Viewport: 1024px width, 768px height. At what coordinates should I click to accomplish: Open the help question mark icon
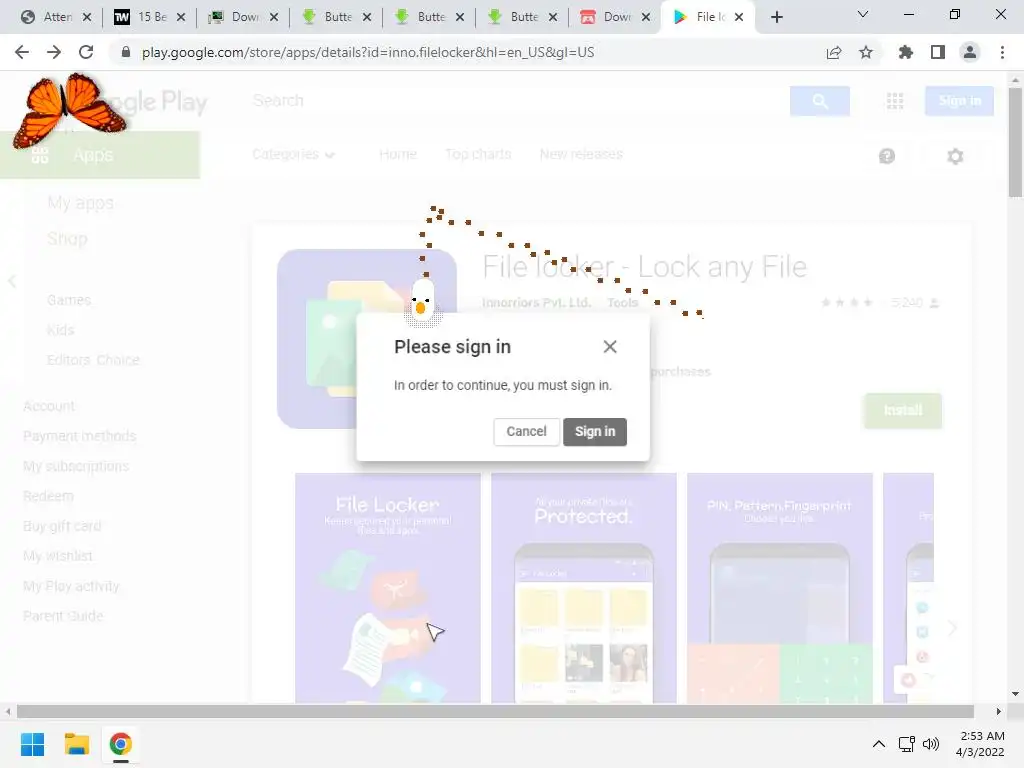[x=887, y=156]
